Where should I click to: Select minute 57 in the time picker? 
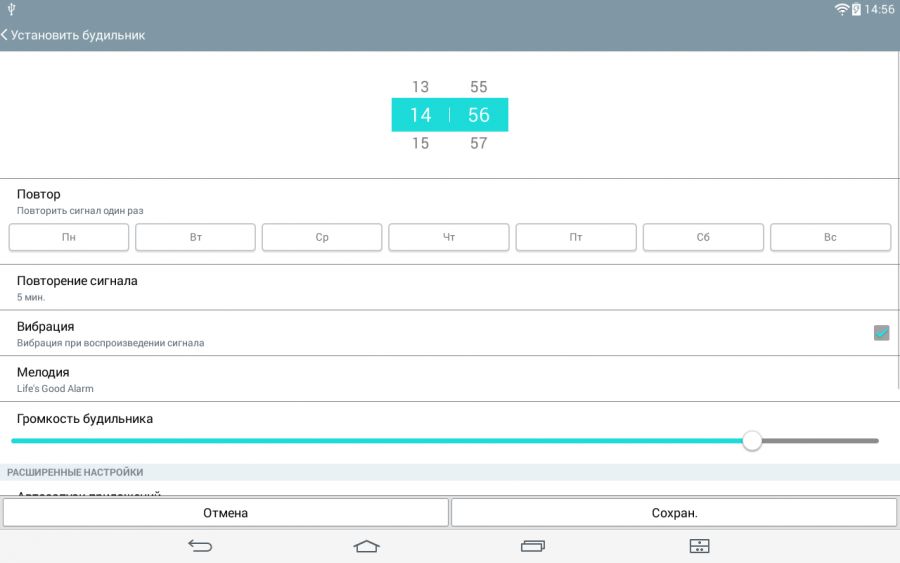(x=478, y=143)
